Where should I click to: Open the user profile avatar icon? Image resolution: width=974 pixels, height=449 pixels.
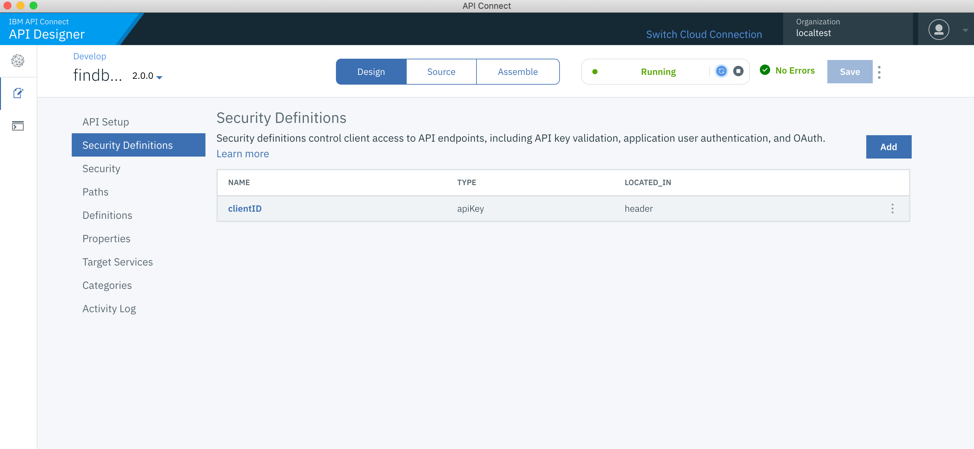coord(939,29)
